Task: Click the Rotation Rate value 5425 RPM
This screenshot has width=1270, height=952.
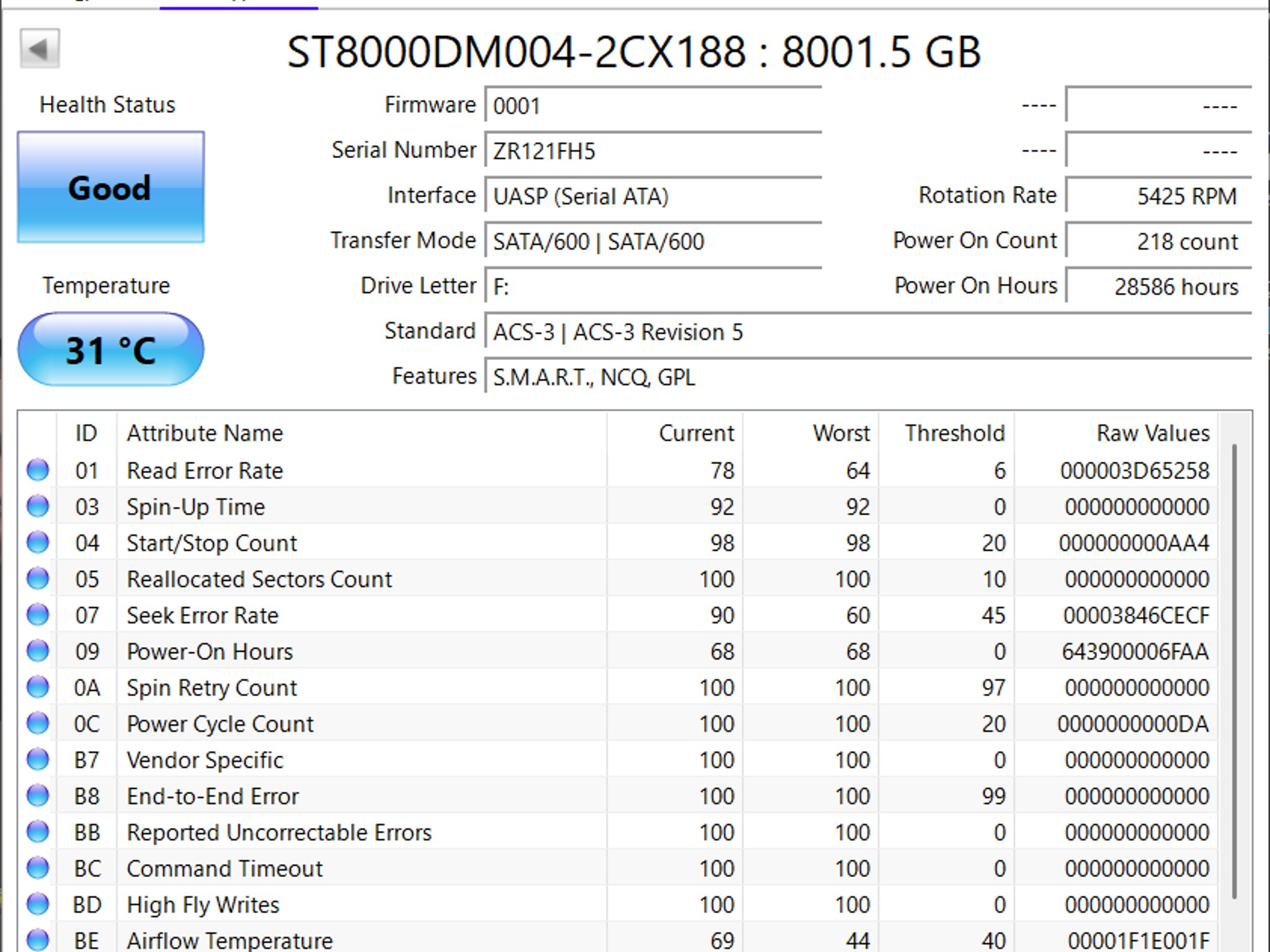Action: click(1158, 196)
